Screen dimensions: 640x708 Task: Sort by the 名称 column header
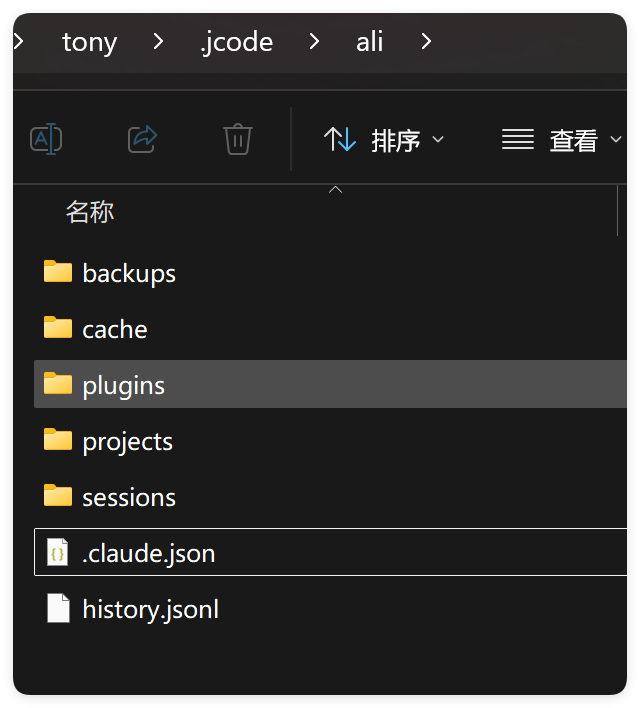(90, 212)
